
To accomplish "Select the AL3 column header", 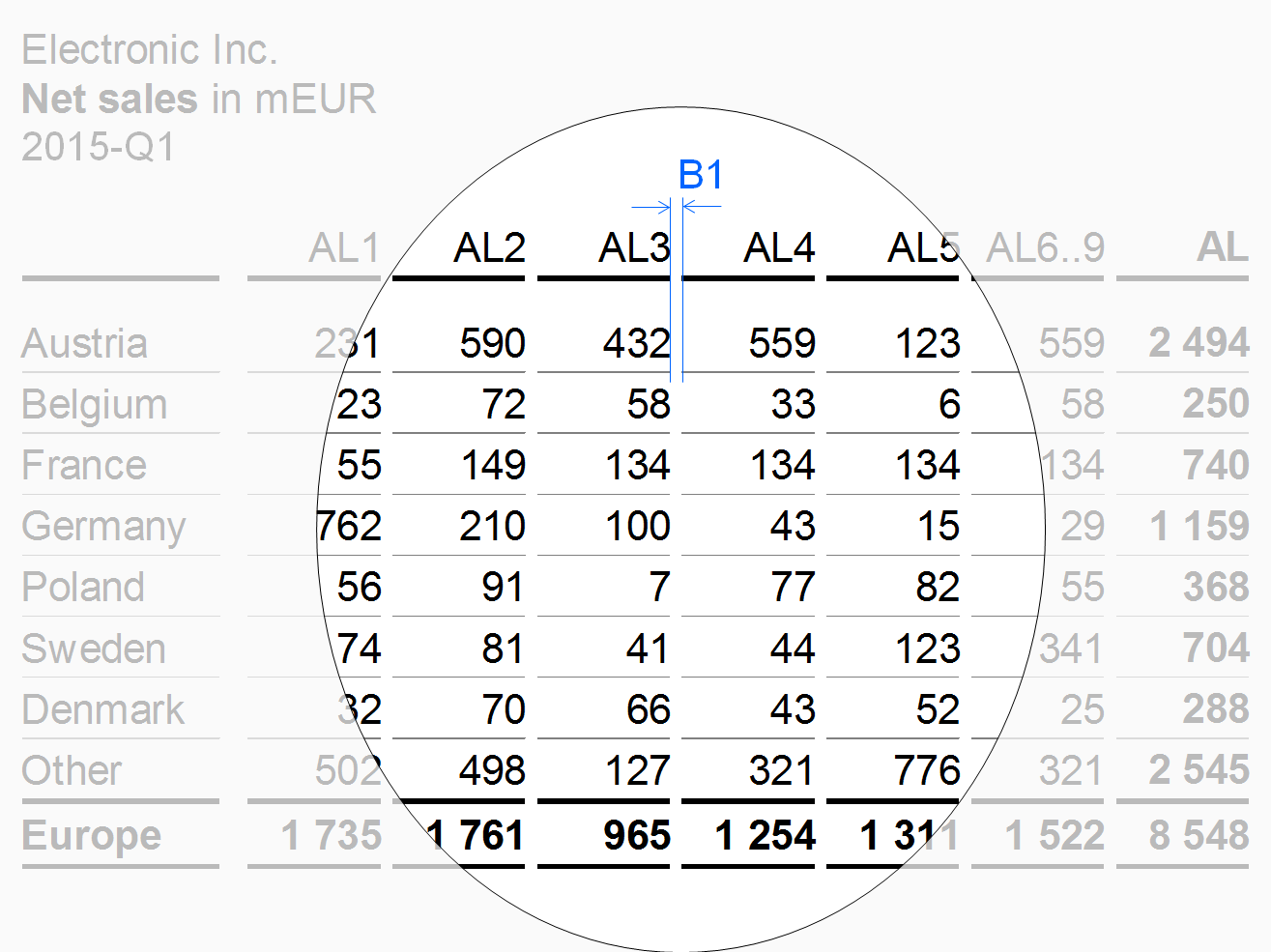I will coord(634,248).
